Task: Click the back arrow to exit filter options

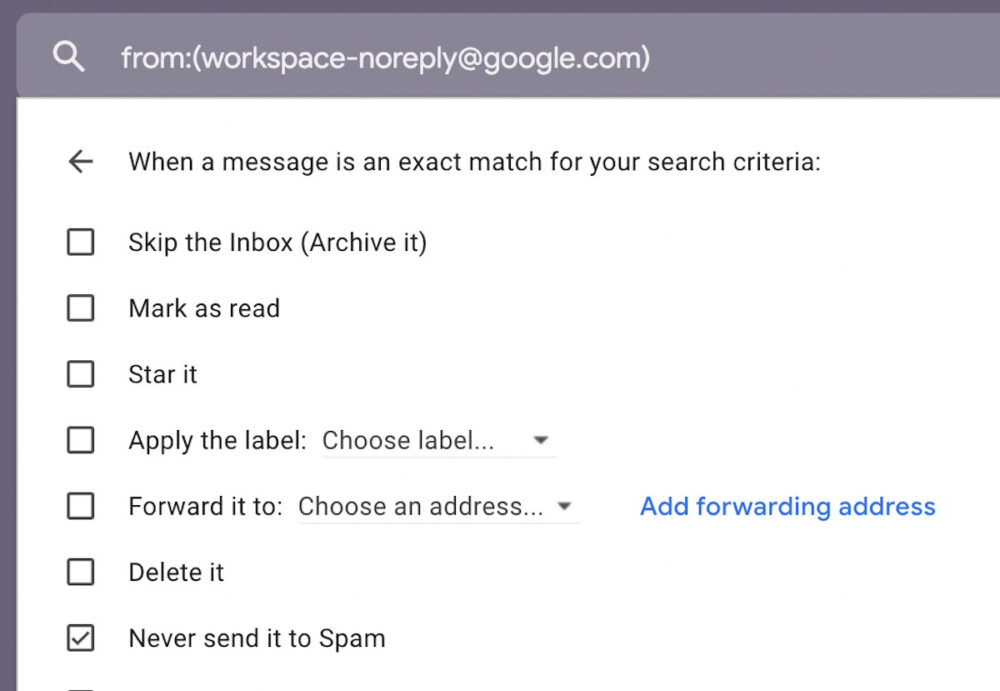Action: coord(80,161)
